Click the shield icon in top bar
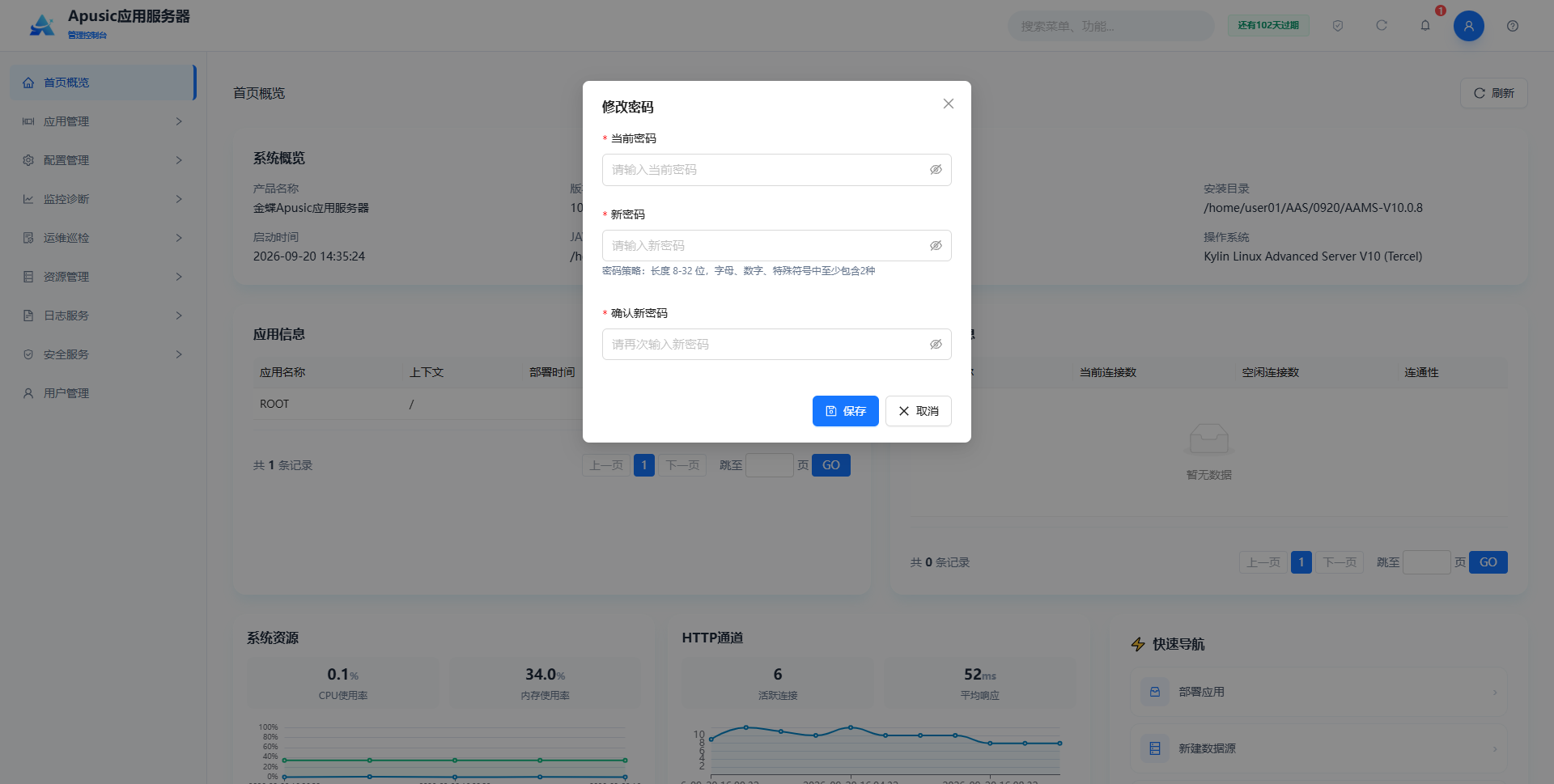The width and height of the screenshot is (1554, 784). coord(1338,26)
